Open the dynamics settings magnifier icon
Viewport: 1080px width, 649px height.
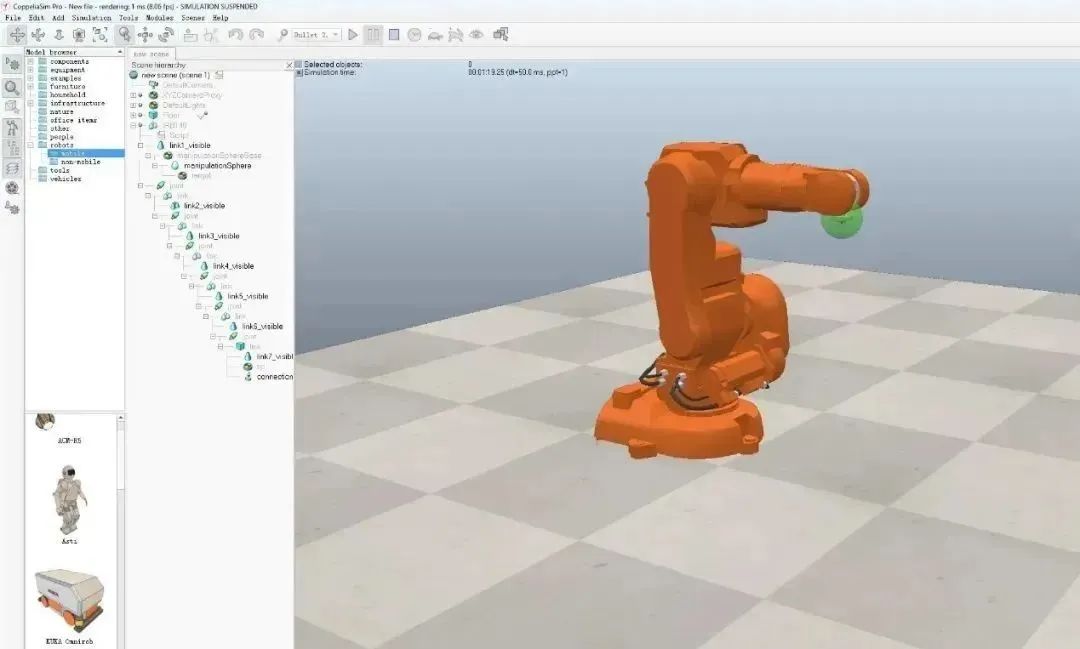(x=282, y=34)
